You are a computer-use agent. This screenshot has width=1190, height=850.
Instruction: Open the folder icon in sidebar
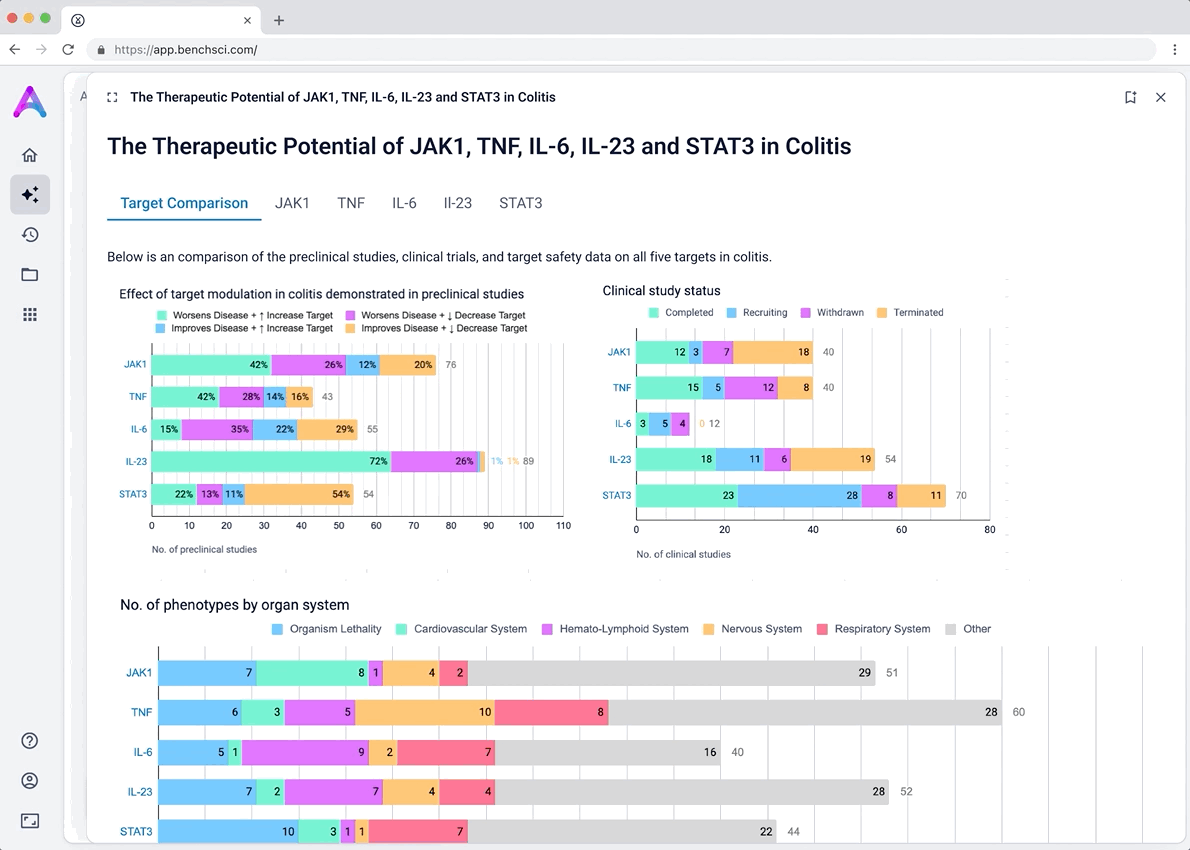coord(30,275)
